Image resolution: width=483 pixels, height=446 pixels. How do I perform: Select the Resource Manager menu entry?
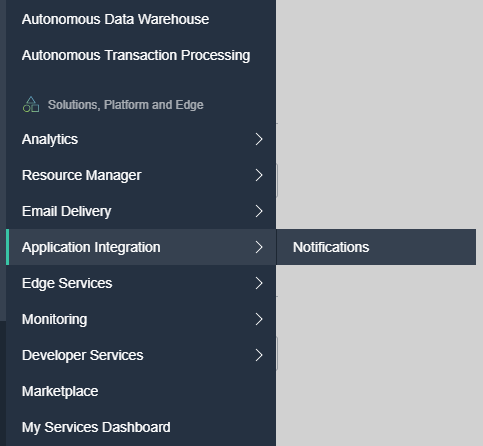141,175
